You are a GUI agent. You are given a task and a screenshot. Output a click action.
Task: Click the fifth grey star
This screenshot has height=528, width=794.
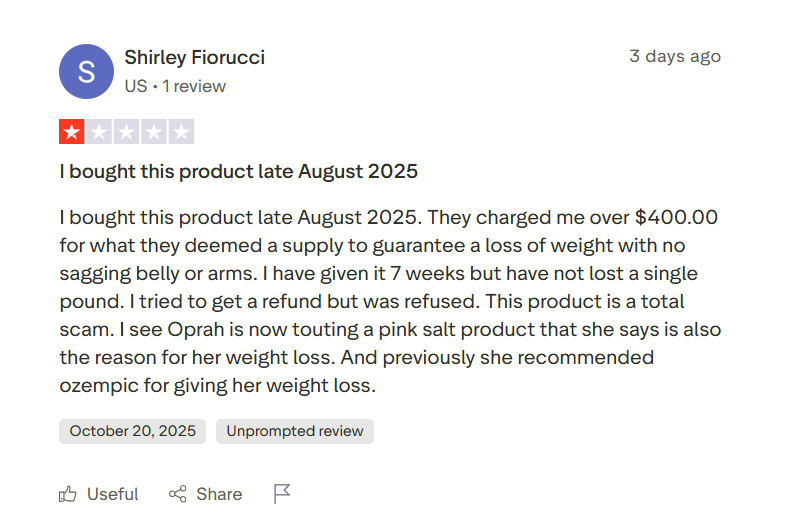[180, 132]
